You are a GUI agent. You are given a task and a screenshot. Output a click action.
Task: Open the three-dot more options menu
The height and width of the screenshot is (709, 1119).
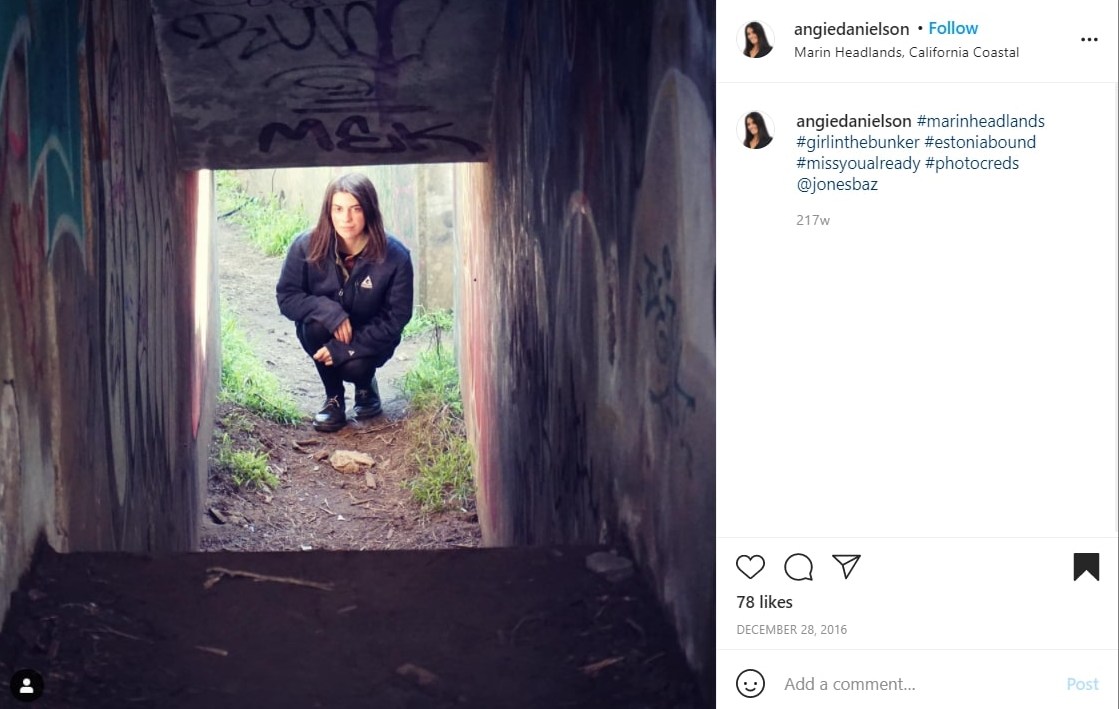(1089, 39)
